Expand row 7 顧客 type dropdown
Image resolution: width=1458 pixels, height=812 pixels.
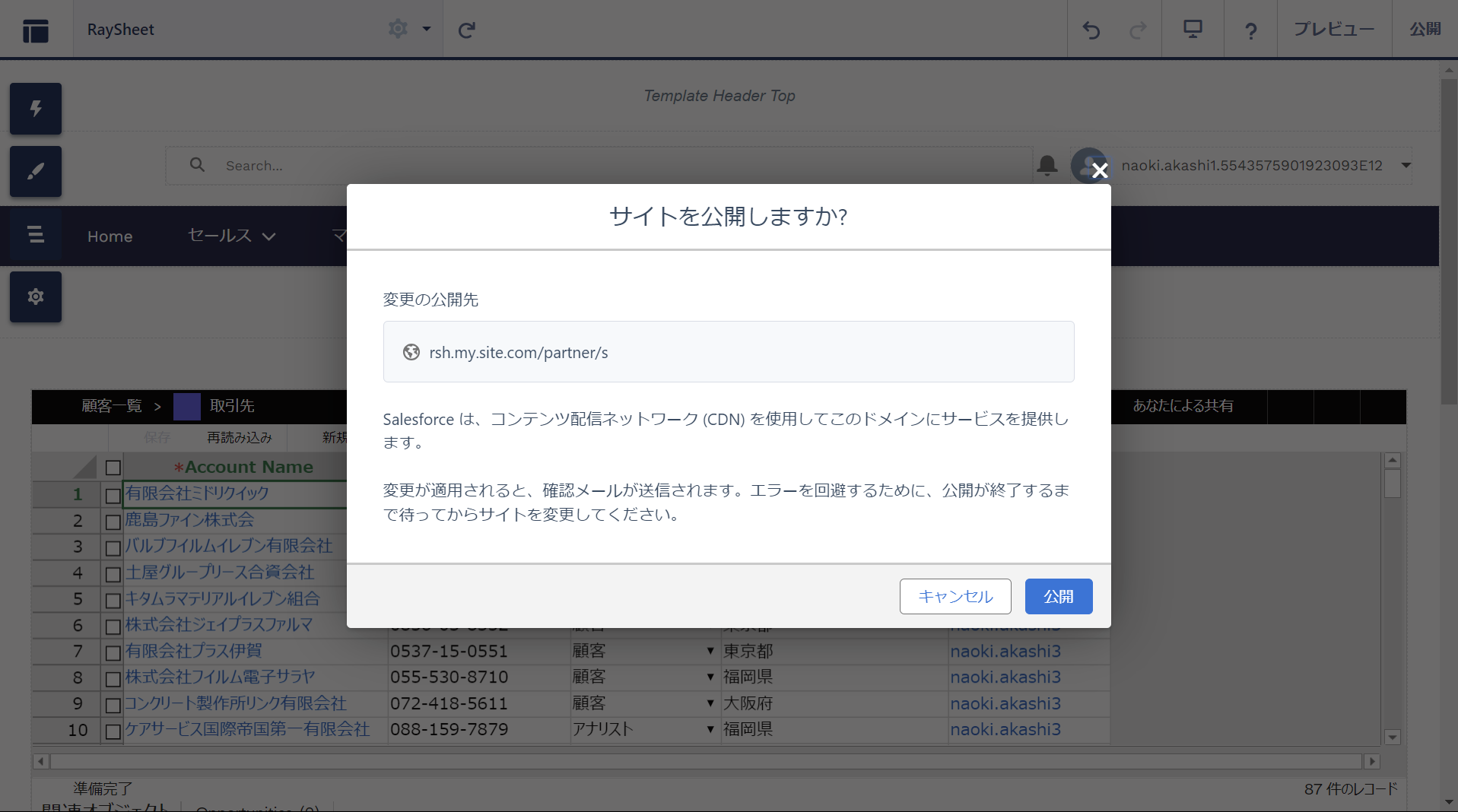click(710, 651)
